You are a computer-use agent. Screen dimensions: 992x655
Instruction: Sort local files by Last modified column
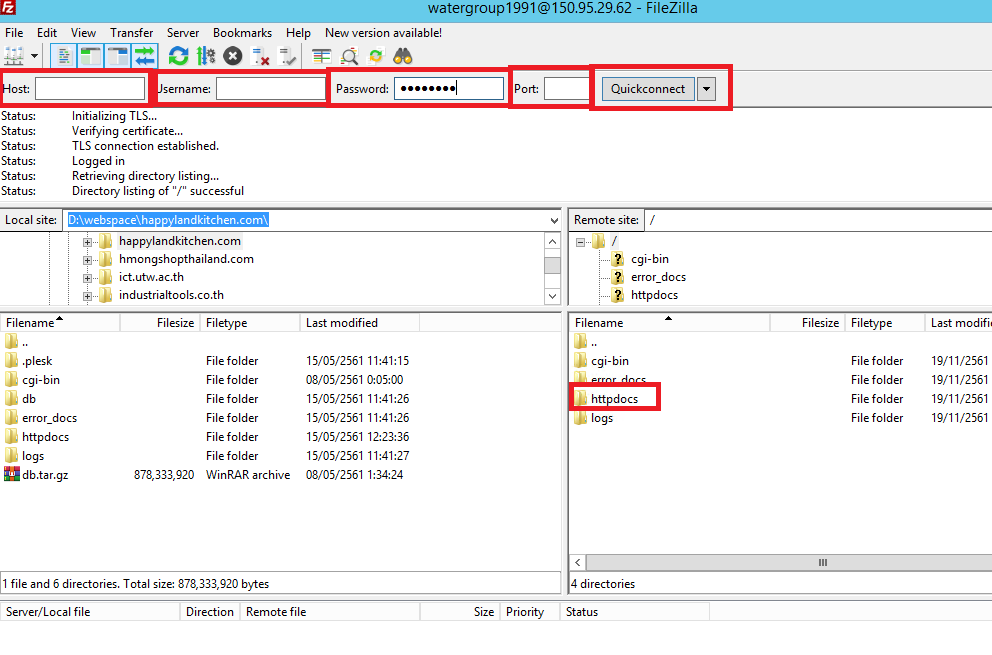(x=359, y=323)
